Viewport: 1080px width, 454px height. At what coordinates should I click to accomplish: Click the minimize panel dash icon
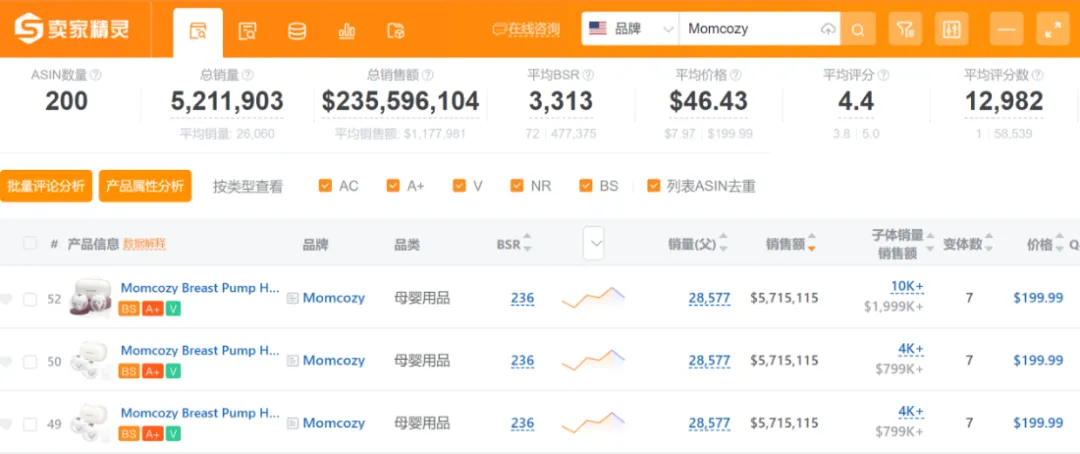click(x=1006, y=29)
